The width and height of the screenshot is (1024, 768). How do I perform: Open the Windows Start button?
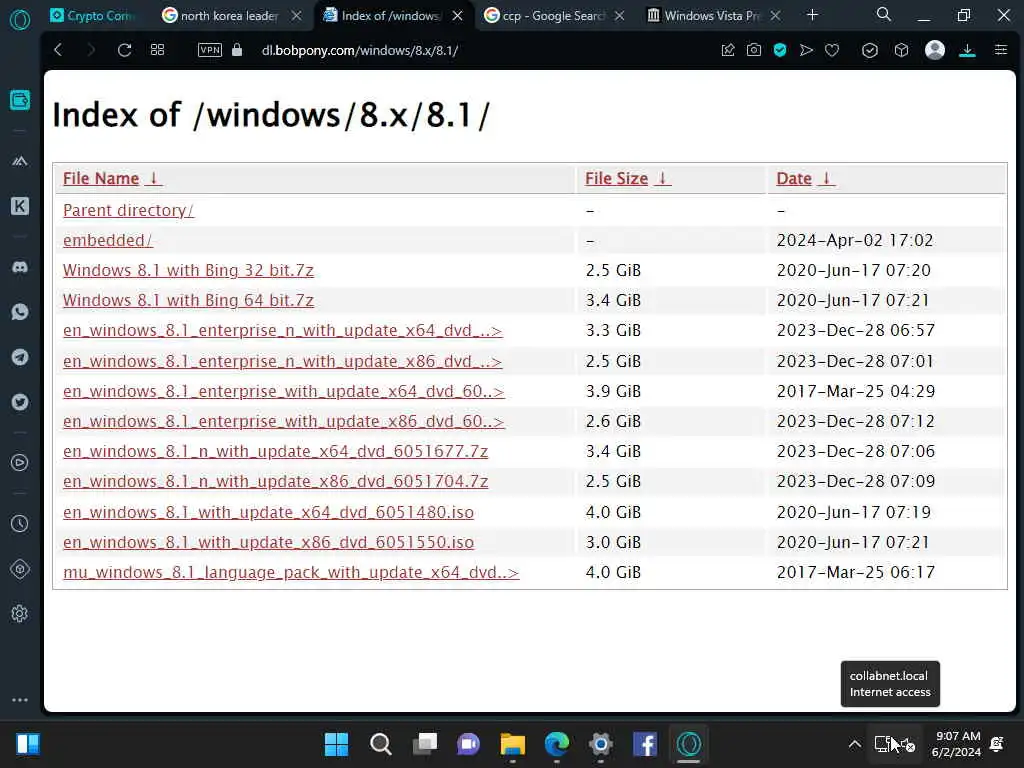tap(336, 744)
